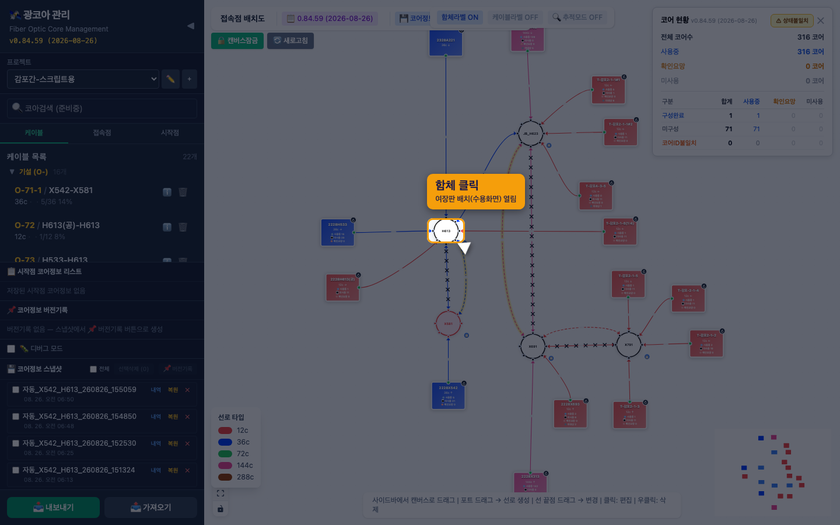Screen dimensions: 840x525
Task: Click the green 72c line-type swatch
Action: [x=225, y=454]
